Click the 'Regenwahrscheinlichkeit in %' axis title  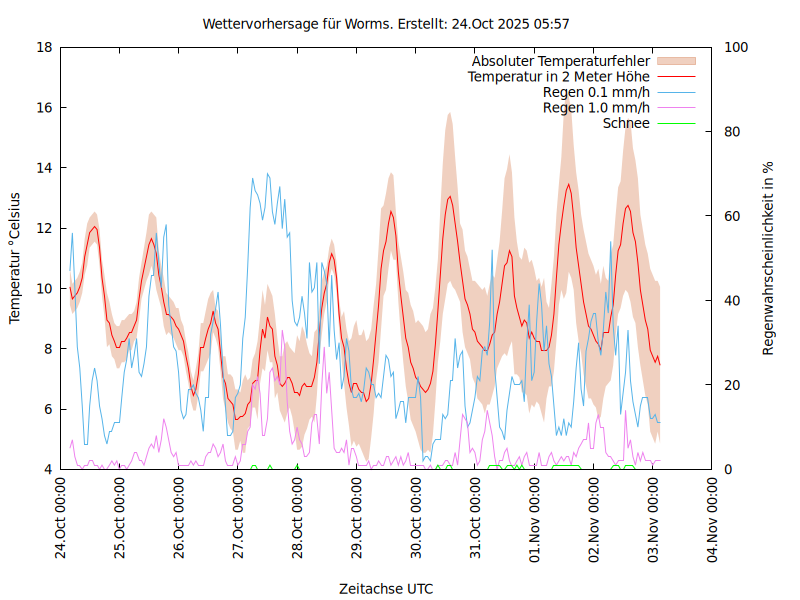point(768,258)
